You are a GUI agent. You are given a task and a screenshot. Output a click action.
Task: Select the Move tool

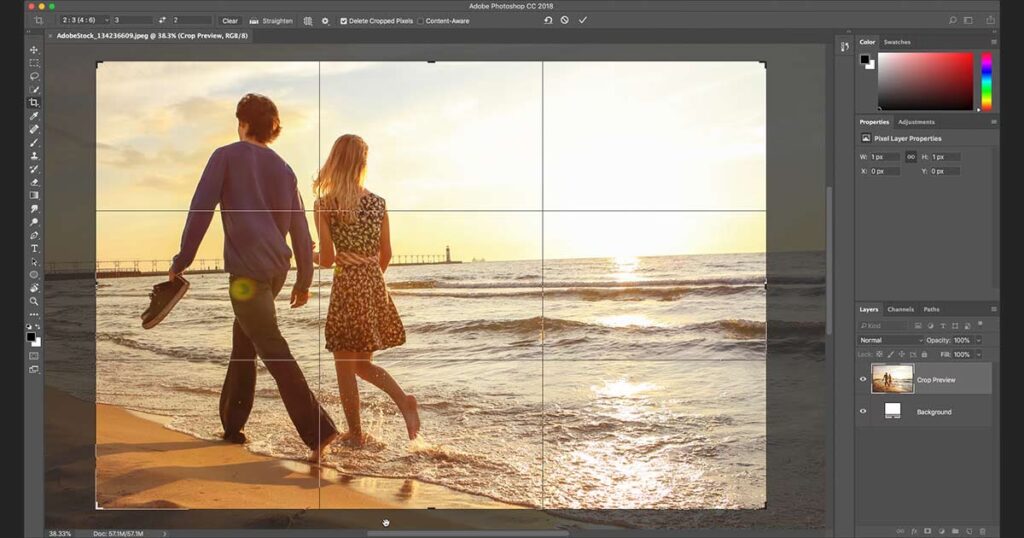coord(34,50)
